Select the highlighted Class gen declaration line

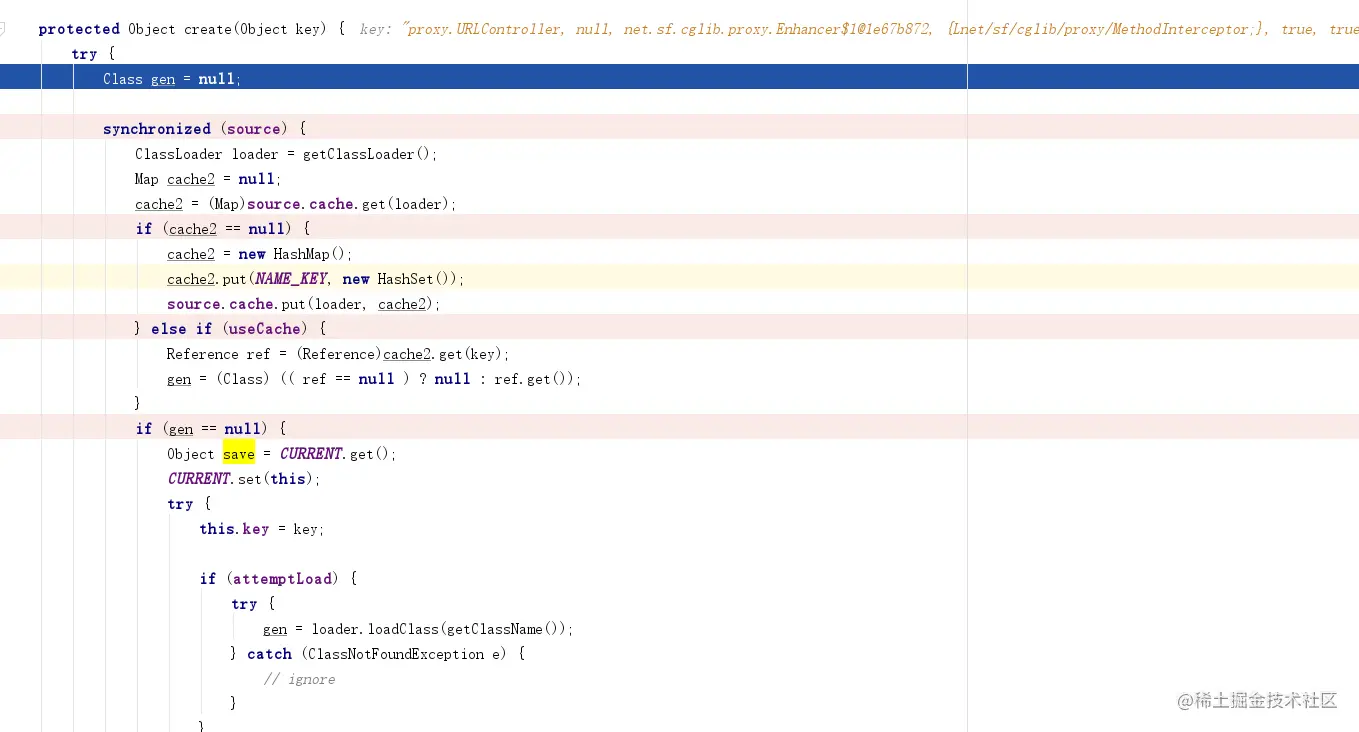click(x=172, y=79)
